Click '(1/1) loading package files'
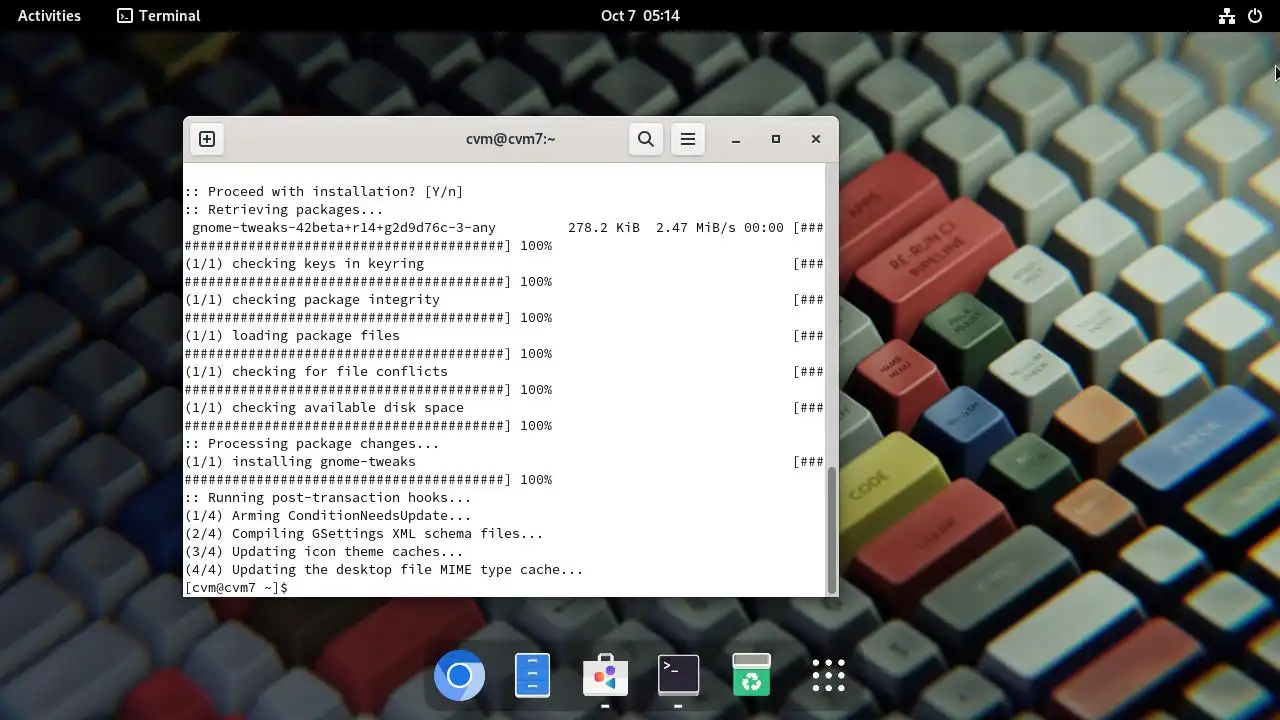This screenshot has width=1280, height=720. click(x=292, y=335)
